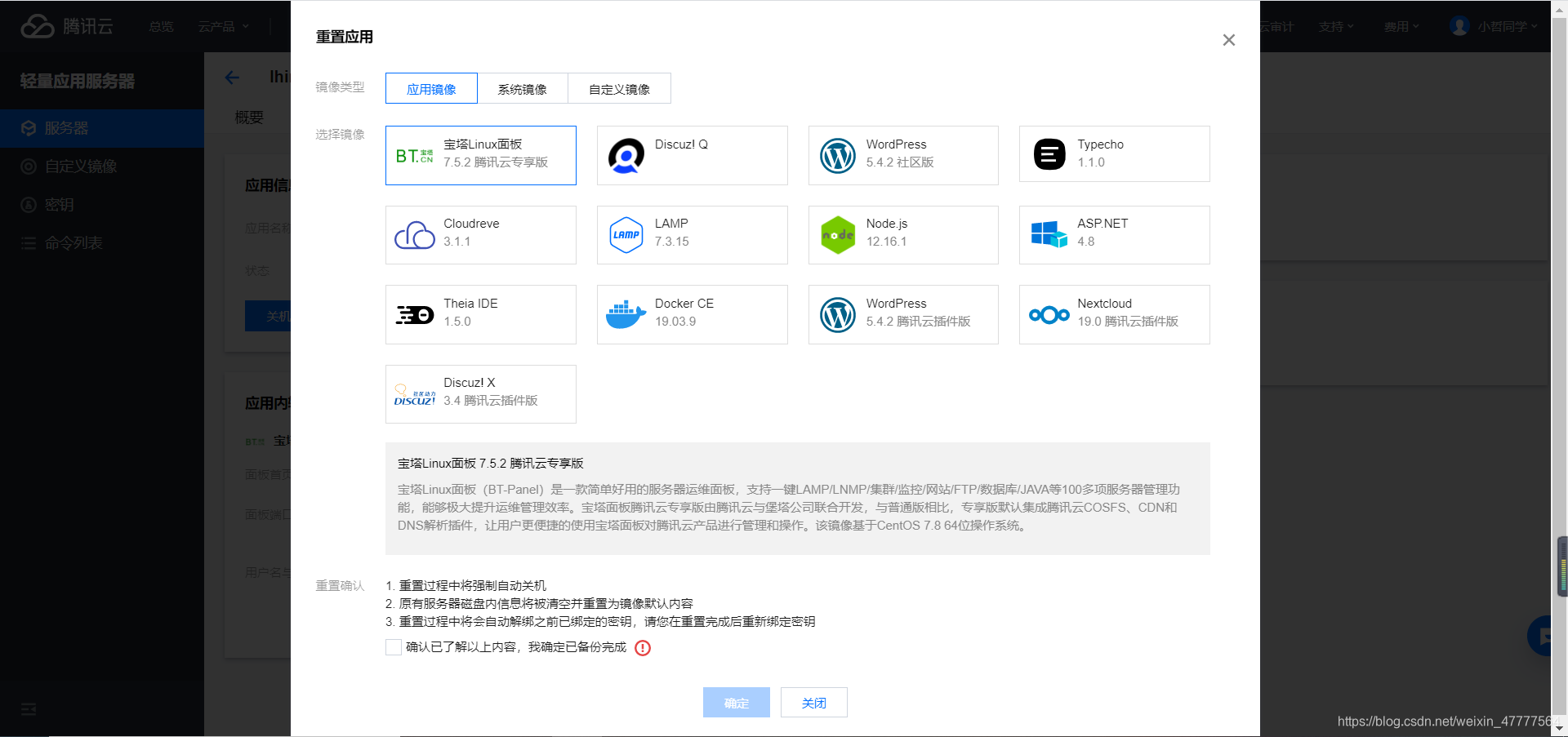
Task: Close the 重置应用 dialog
Action: tap(1228, 40)
